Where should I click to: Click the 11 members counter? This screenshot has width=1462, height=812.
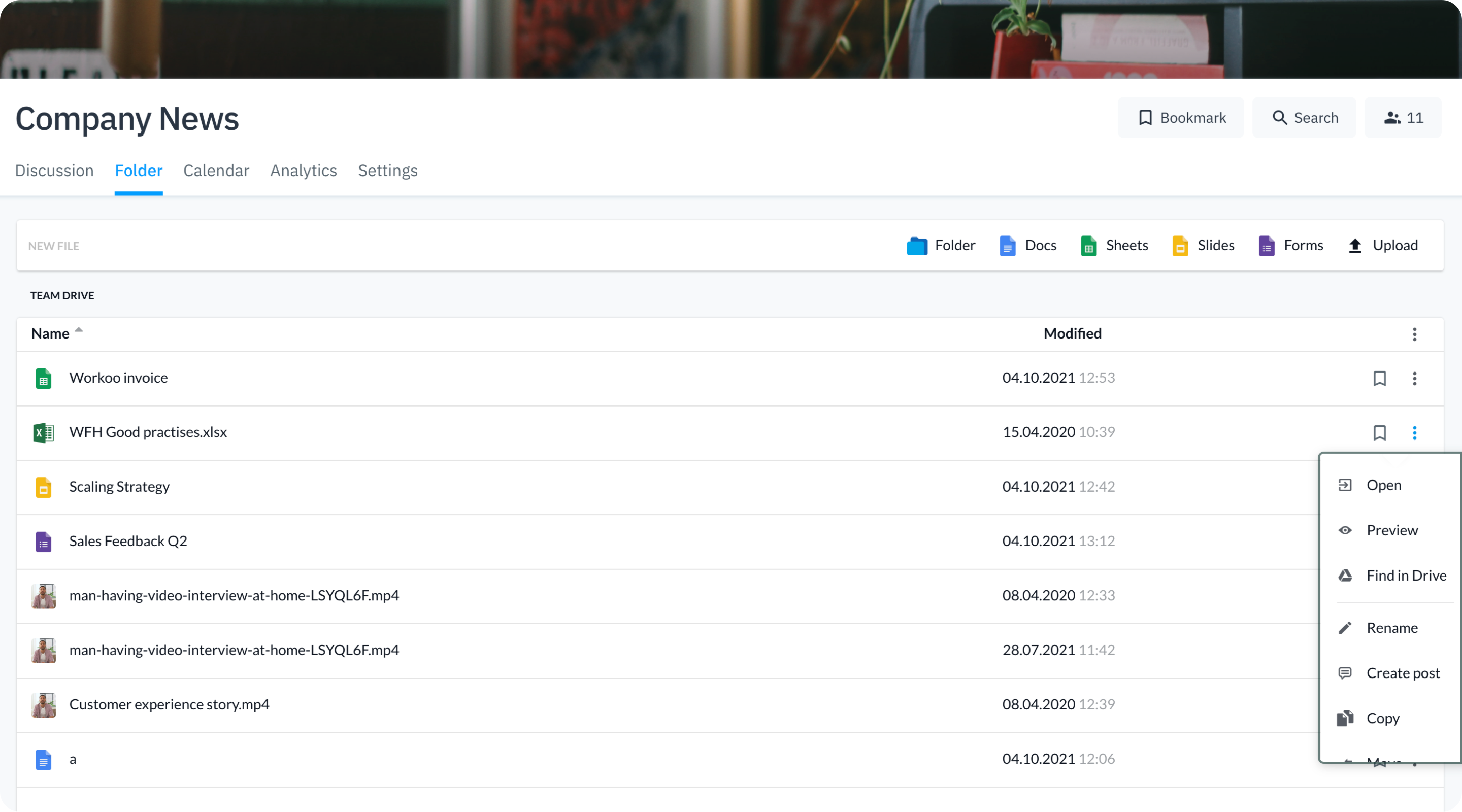(1403, 117)
